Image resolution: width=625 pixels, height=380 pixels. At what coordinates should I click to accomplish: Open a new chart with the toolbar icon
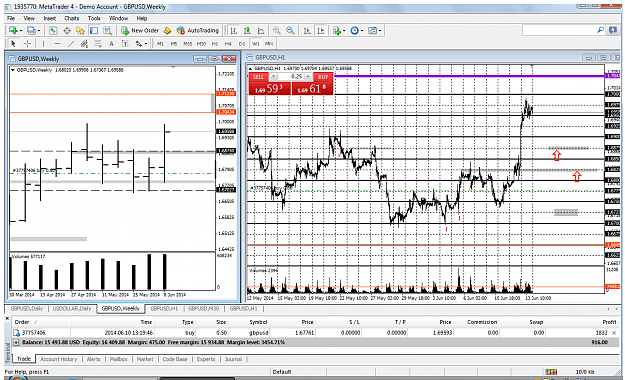(x=13, y=30)
